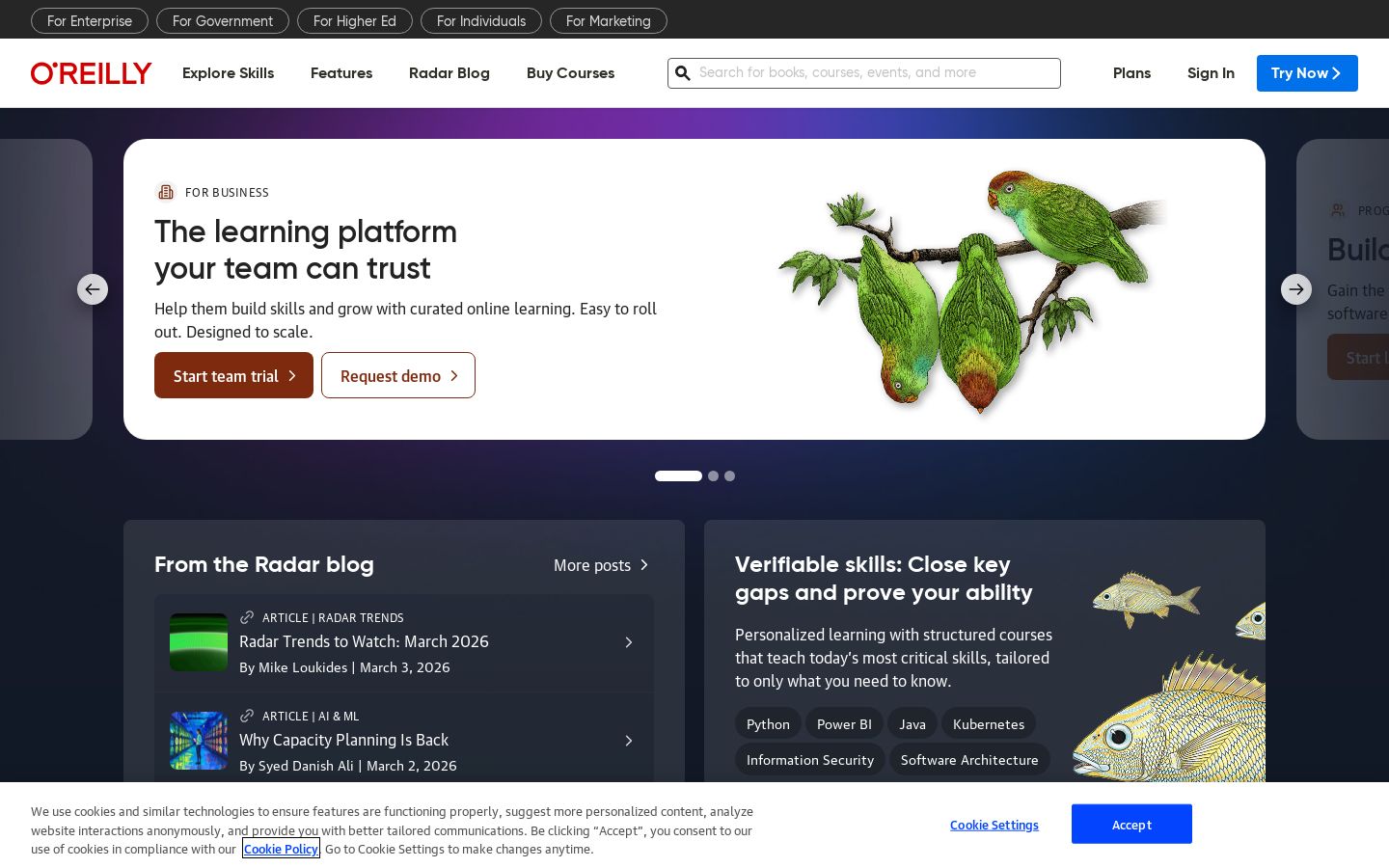1389x868 pixels.
Task: Open the Explore Skills menu
Action: (228, 73)
